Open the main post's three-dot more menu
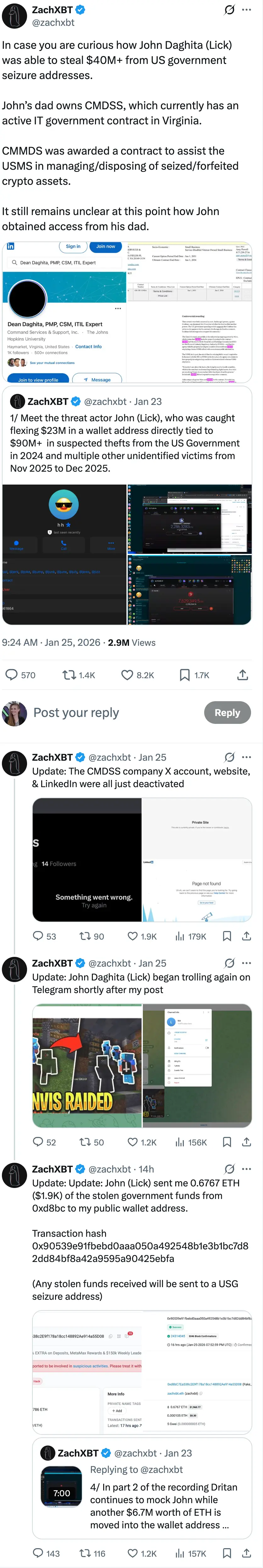 point(247,10)
